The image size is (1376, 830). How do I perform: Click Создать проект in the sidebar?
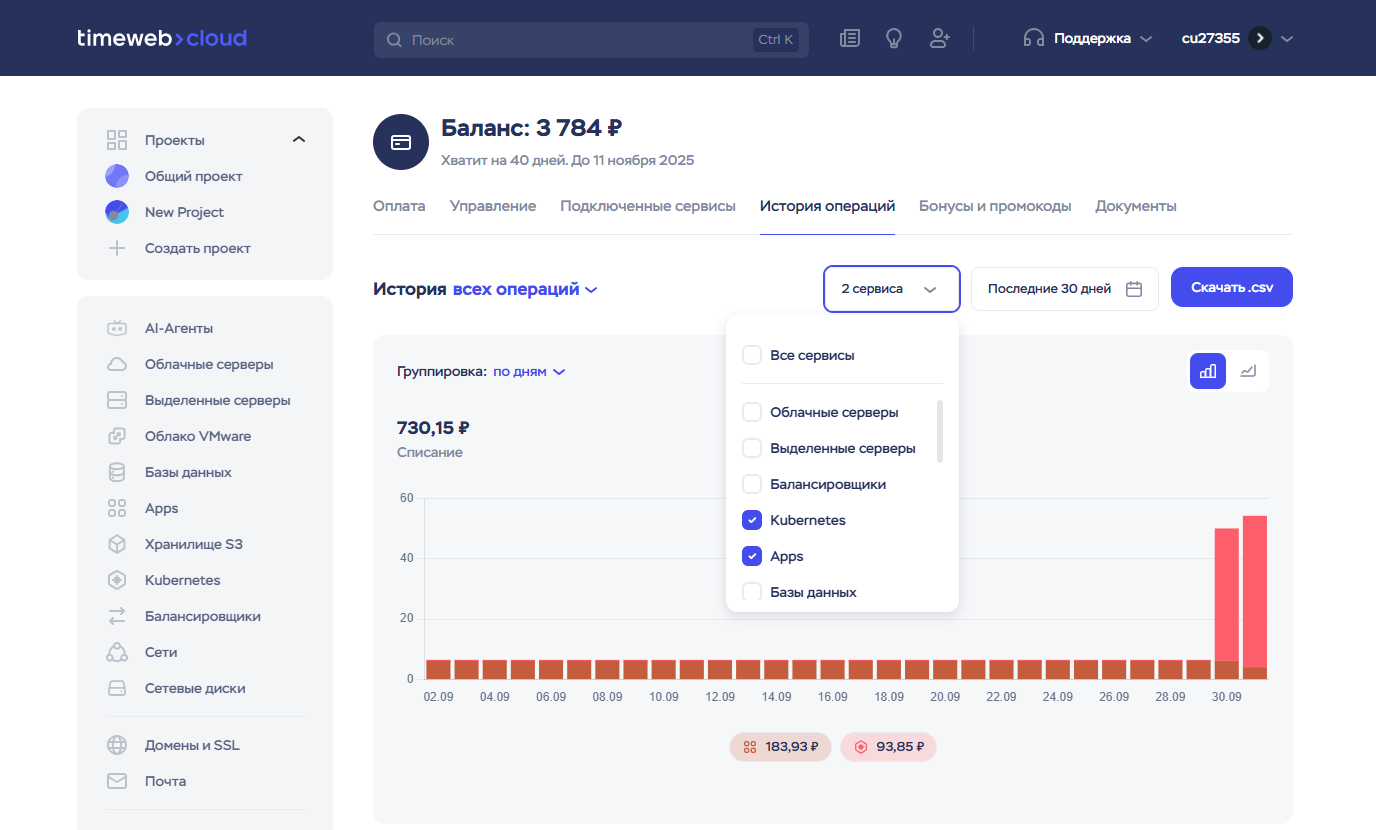197,248
